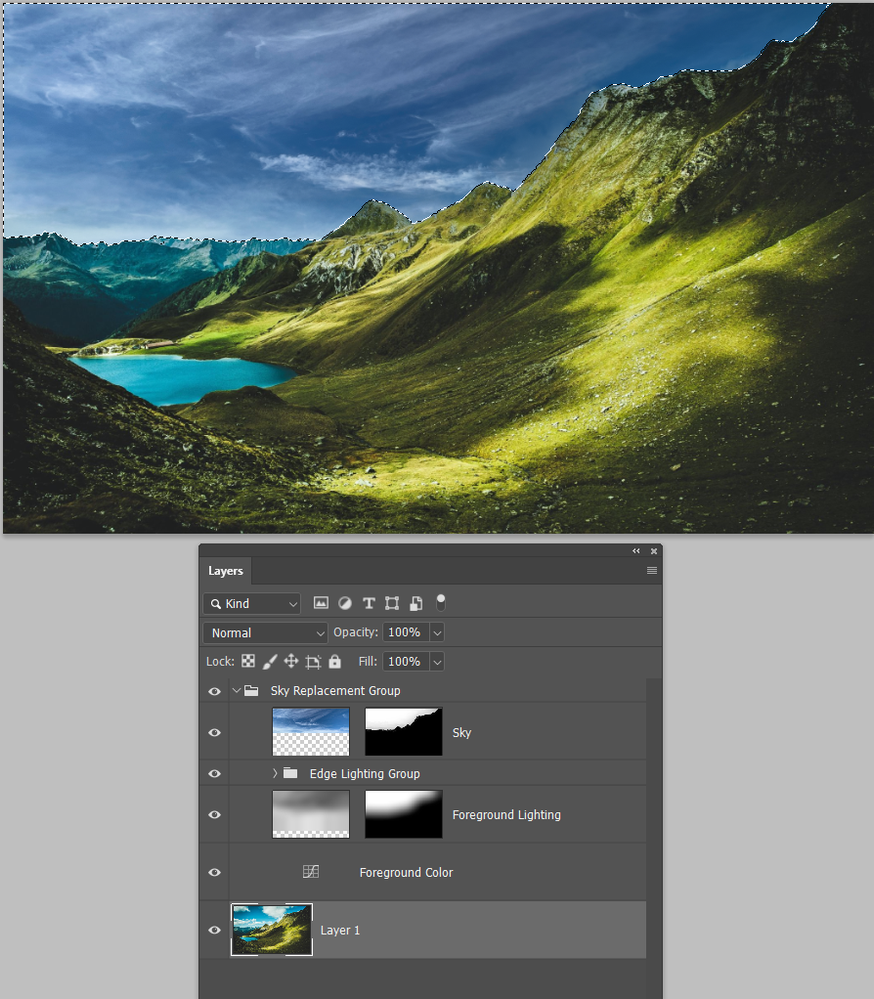Open the Normal blend mode dropdown
874x999 pixels.
[x=265, y=633]
